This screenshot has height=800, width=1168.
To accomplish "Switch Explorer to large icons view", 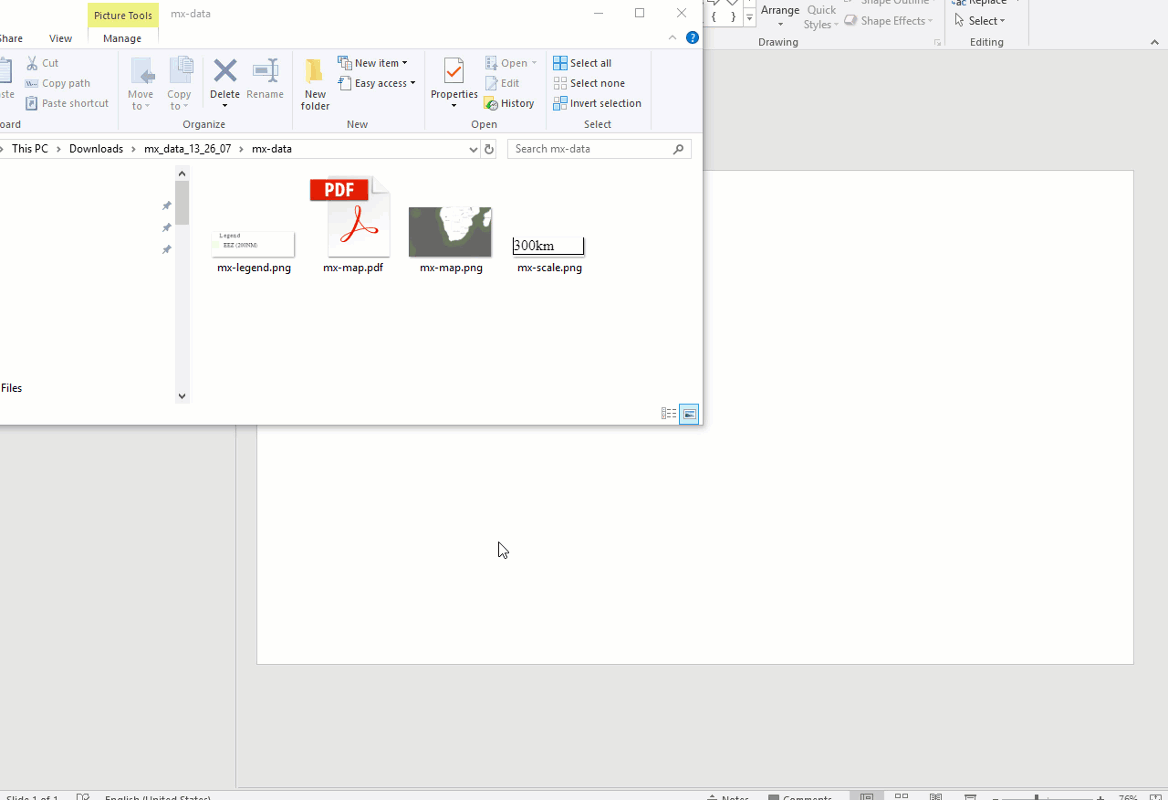I will (x=689, y=413).
